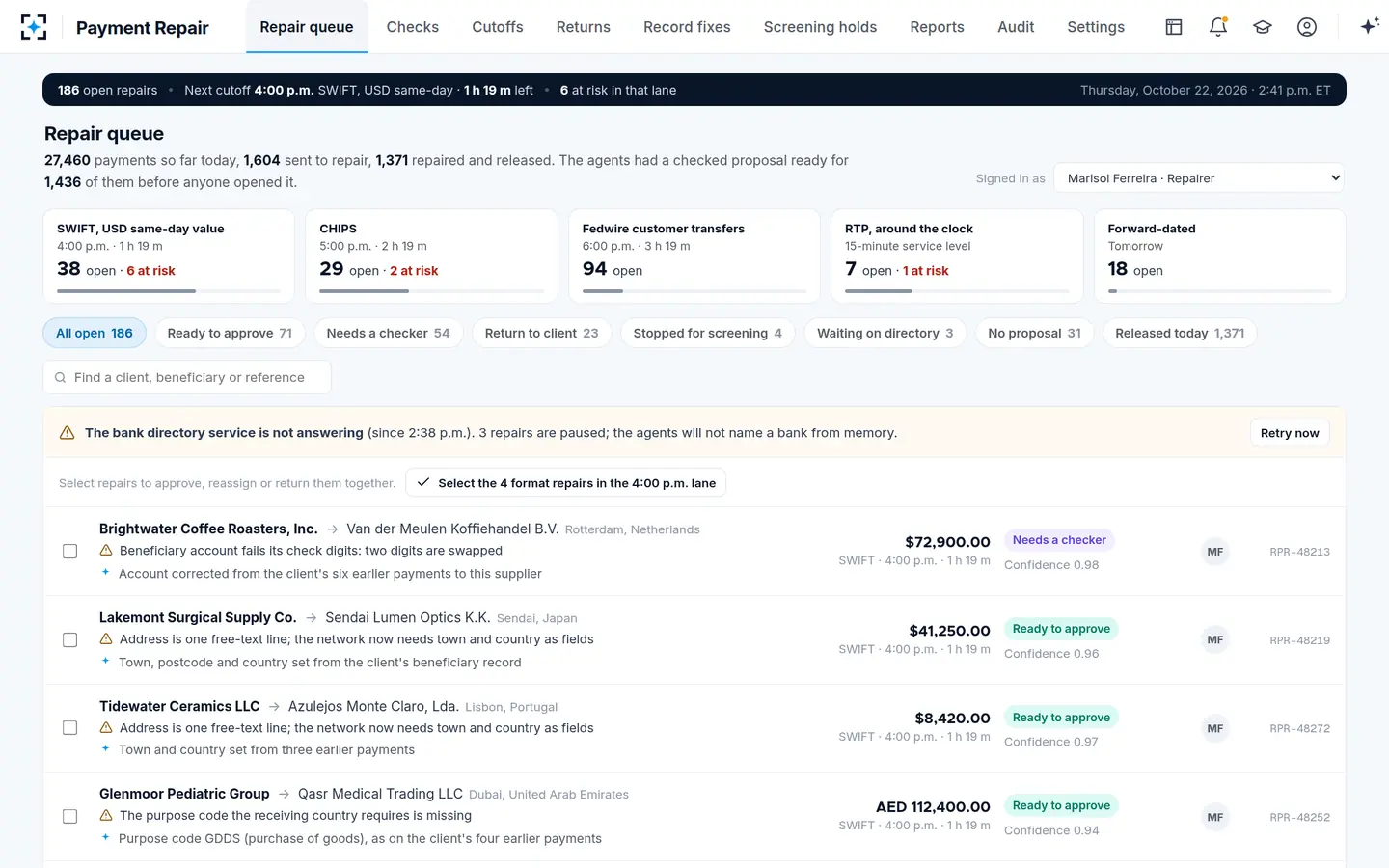
Task: Click the sparkle proposal icon on the Tidewater row
Action: 106,749
